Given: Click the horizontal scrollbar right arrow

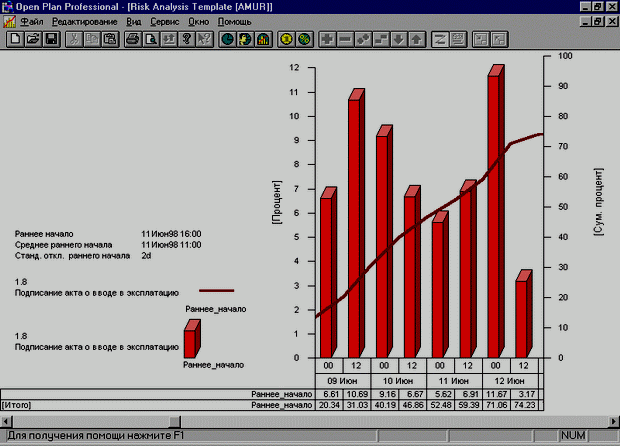Looking at the screenshot, I should click(614, 421).
